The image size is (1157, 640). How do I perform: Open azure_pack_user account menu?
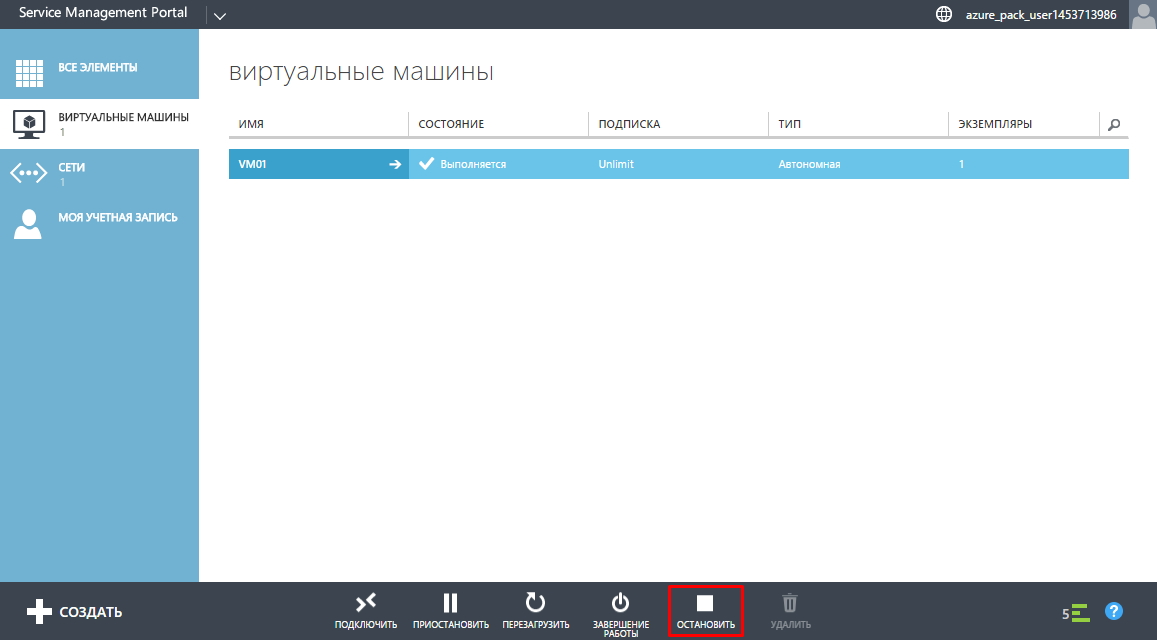point(1040,14)
